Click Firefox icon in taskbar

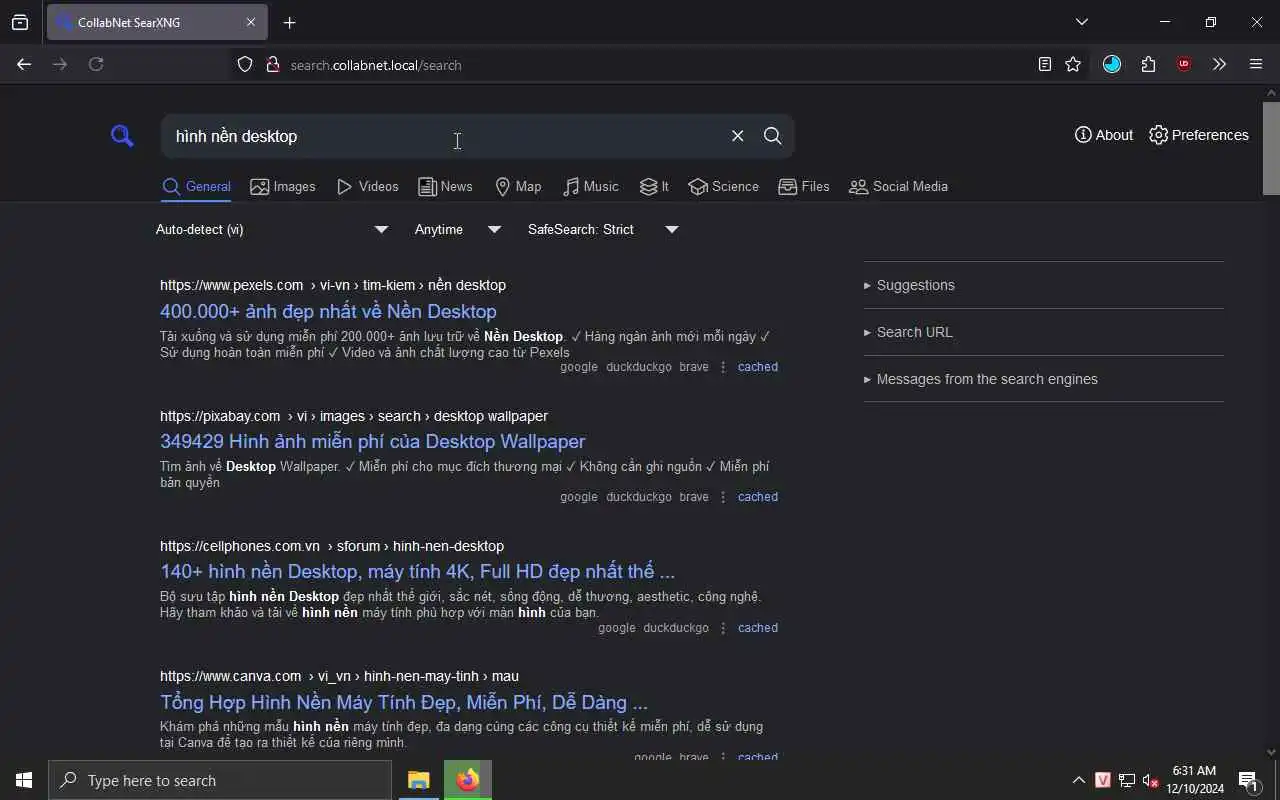pos(467,780)
